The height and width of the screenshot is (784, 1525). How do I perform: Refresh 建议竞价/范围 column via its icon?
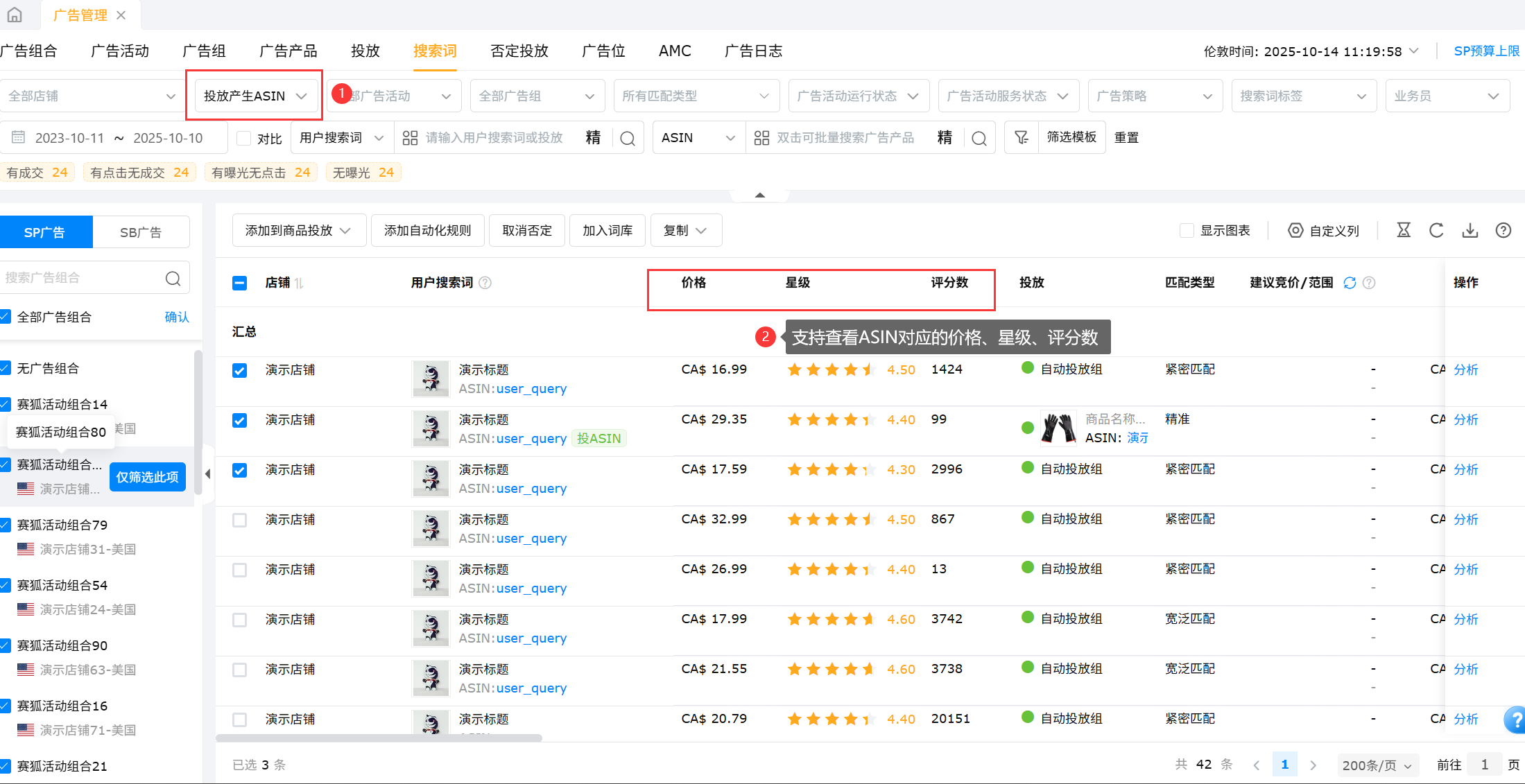[1350, 283]
